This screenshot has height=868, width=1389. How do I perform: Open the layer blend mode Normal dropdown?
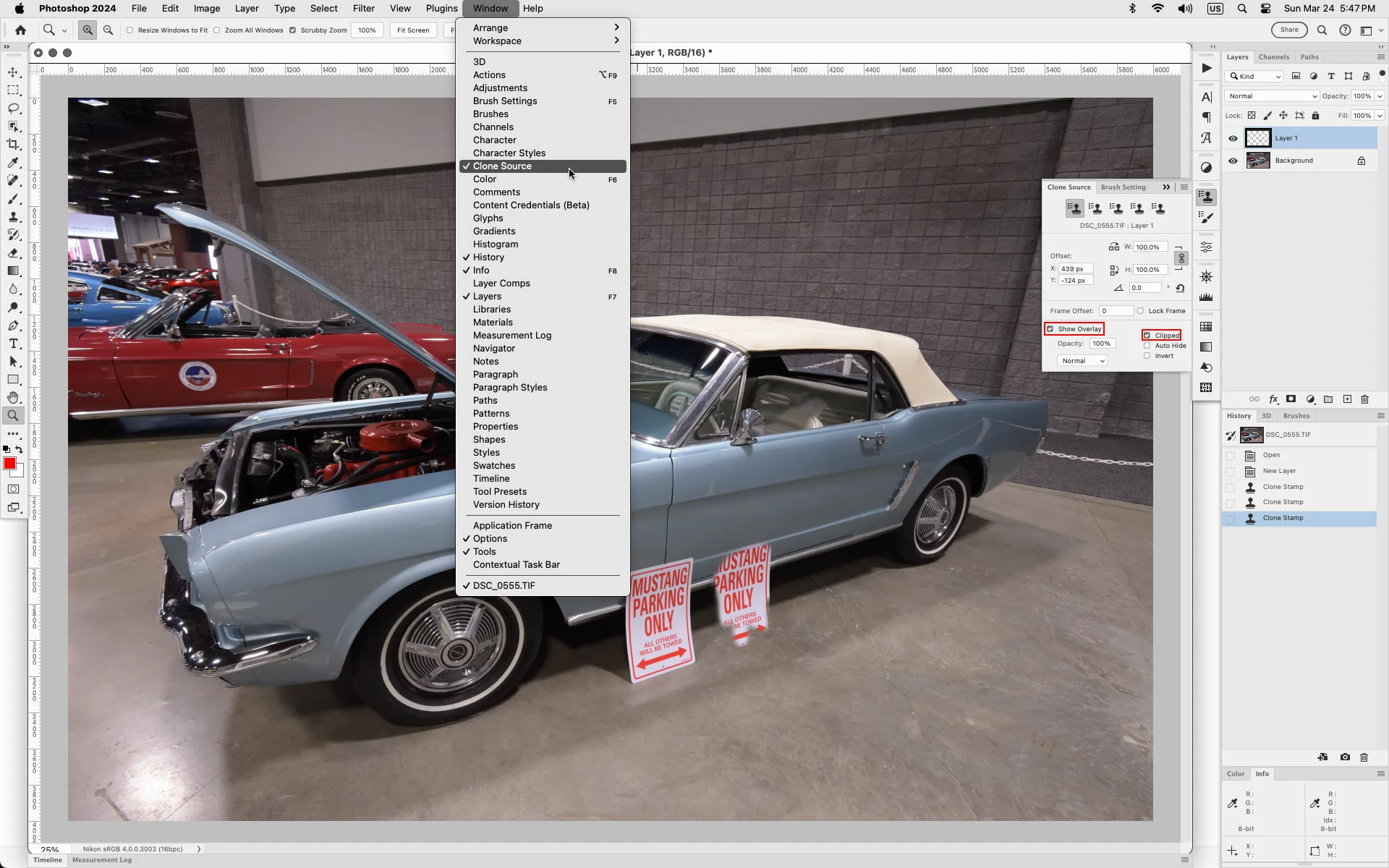click(x=1272, y=96)
